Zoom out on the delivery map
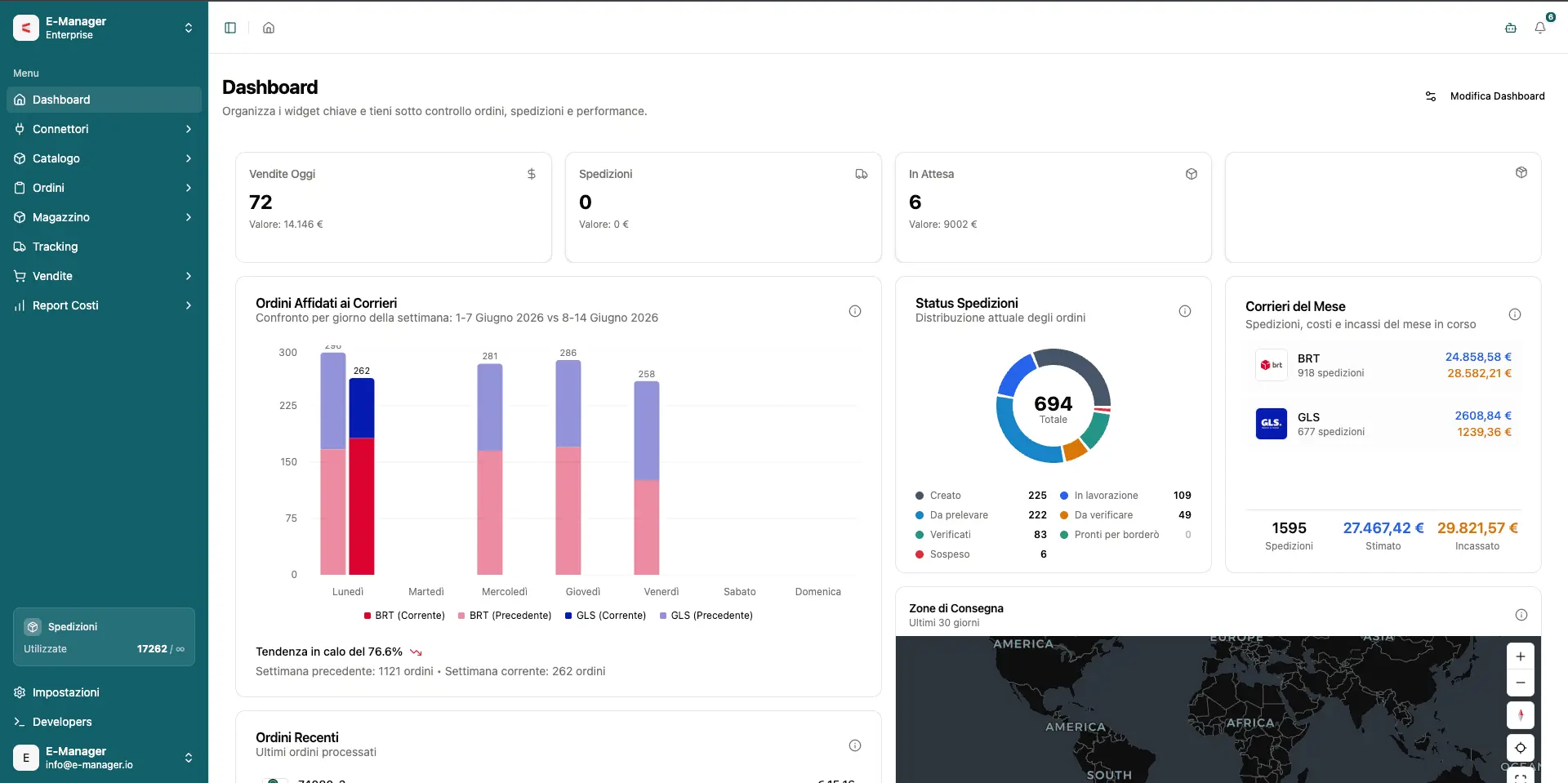This screenshot has height=783, width=1568. point(1521,683)
